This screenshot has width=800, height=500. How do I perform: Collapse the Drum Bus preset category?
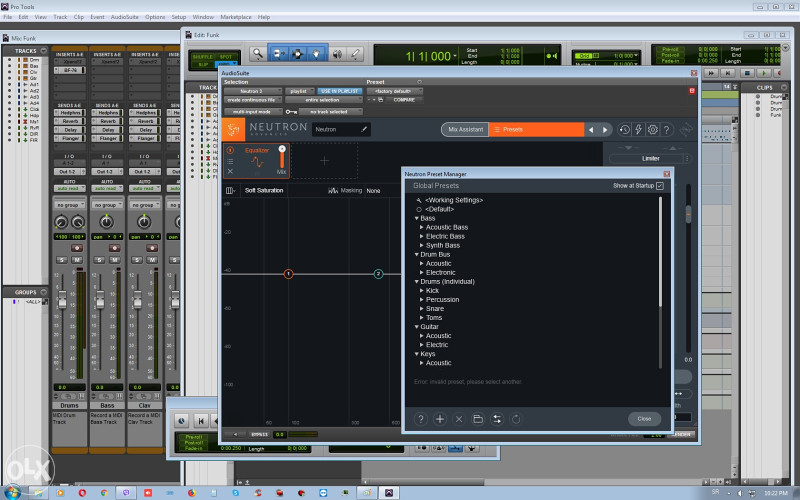click(x=417, y=255)
